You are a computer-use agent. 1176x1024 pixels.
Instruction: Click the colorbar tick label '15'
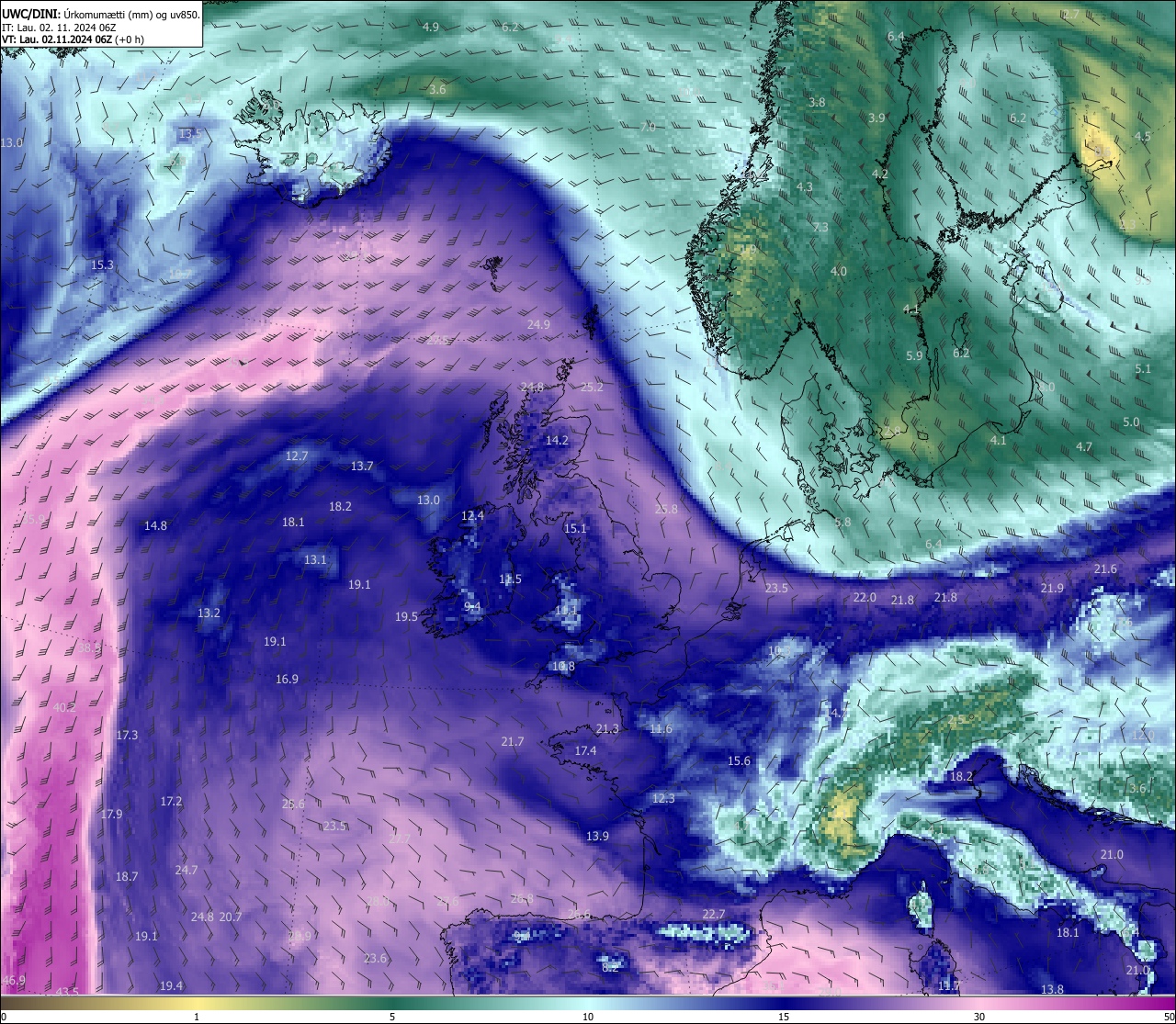pyautogui.click(x=784, y=1017)
